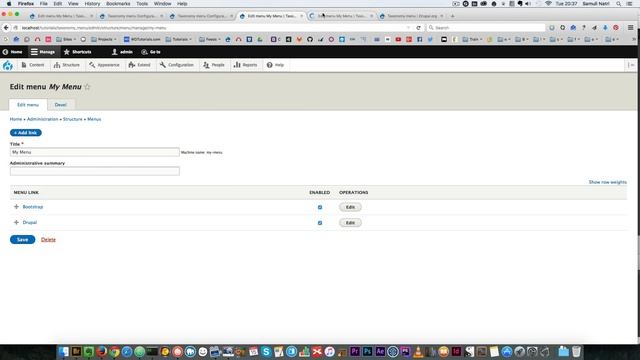Expand the Projects bookmarks folder
This screenshot has height=360, width=640.
[104, 40]
